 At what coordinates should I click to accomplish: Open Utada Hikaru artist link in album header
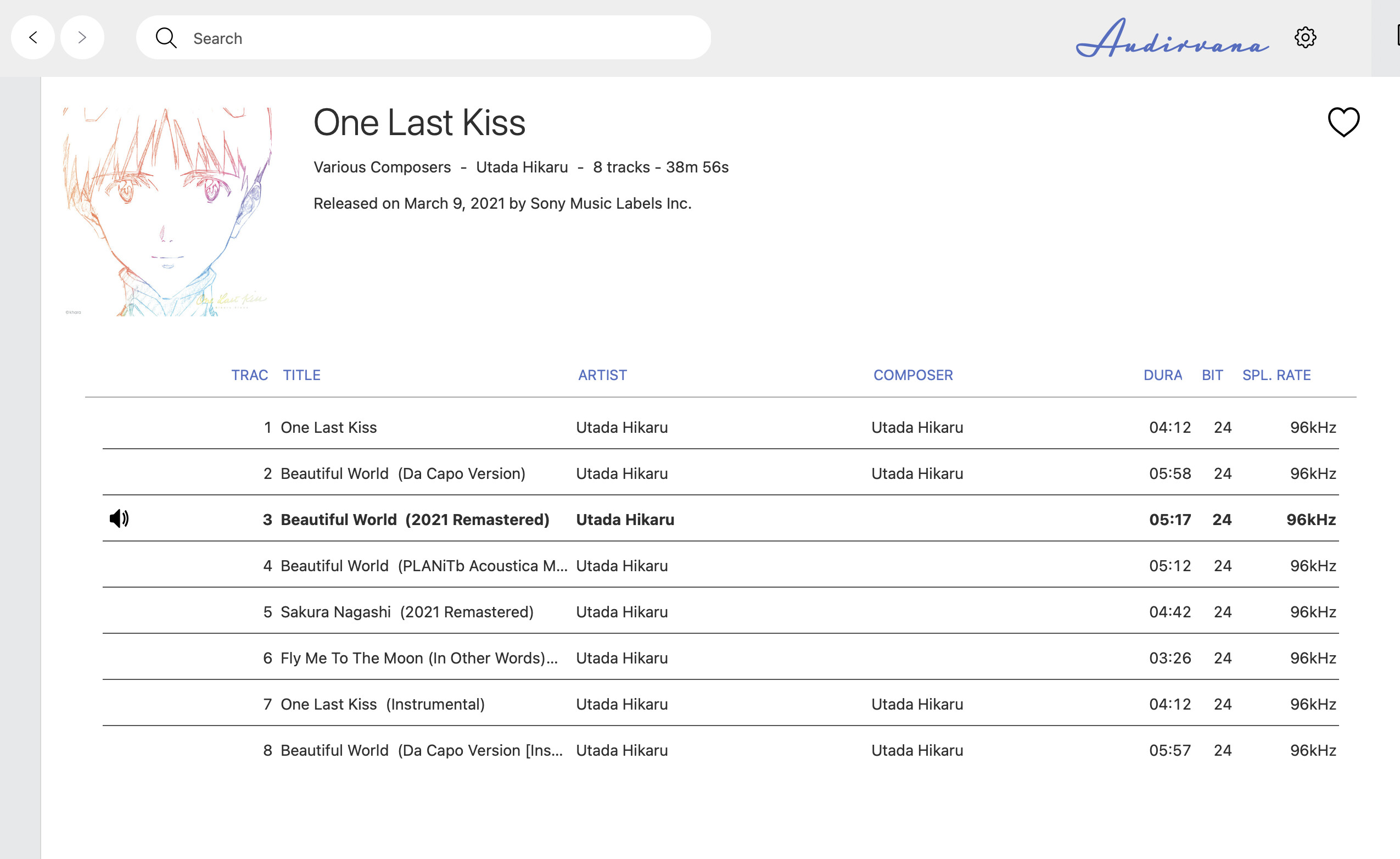pos(522,167)
